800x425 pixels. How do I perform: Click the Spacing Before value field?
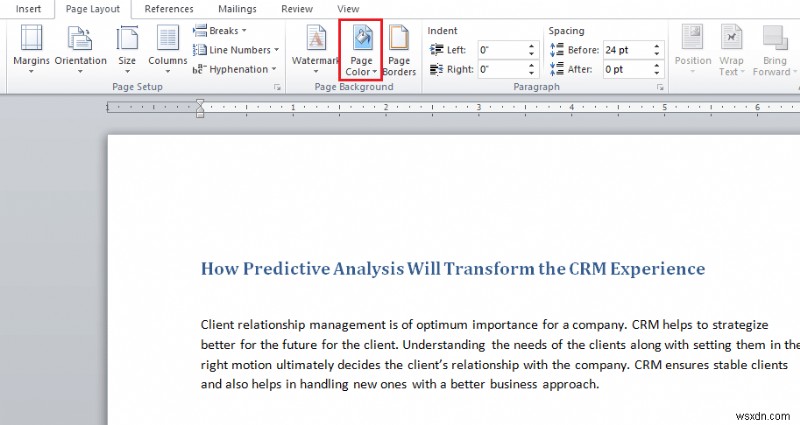pyautogui.click(x=628, y=50)
